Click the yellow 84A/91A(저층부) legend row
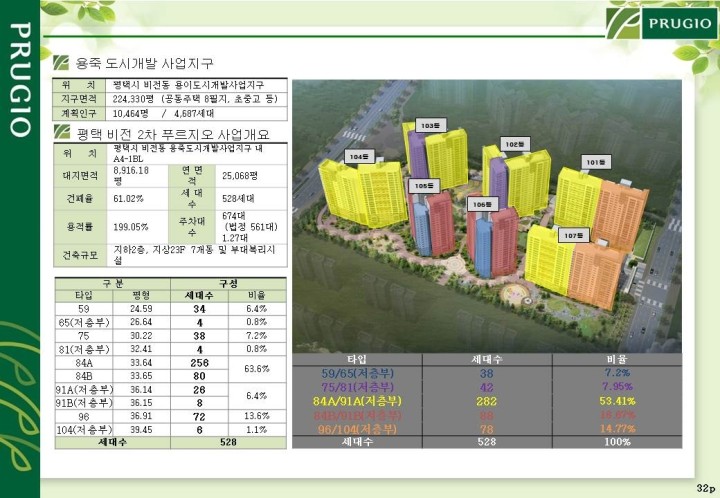Viewport: 720px width, 498px height. pos(487,401)
